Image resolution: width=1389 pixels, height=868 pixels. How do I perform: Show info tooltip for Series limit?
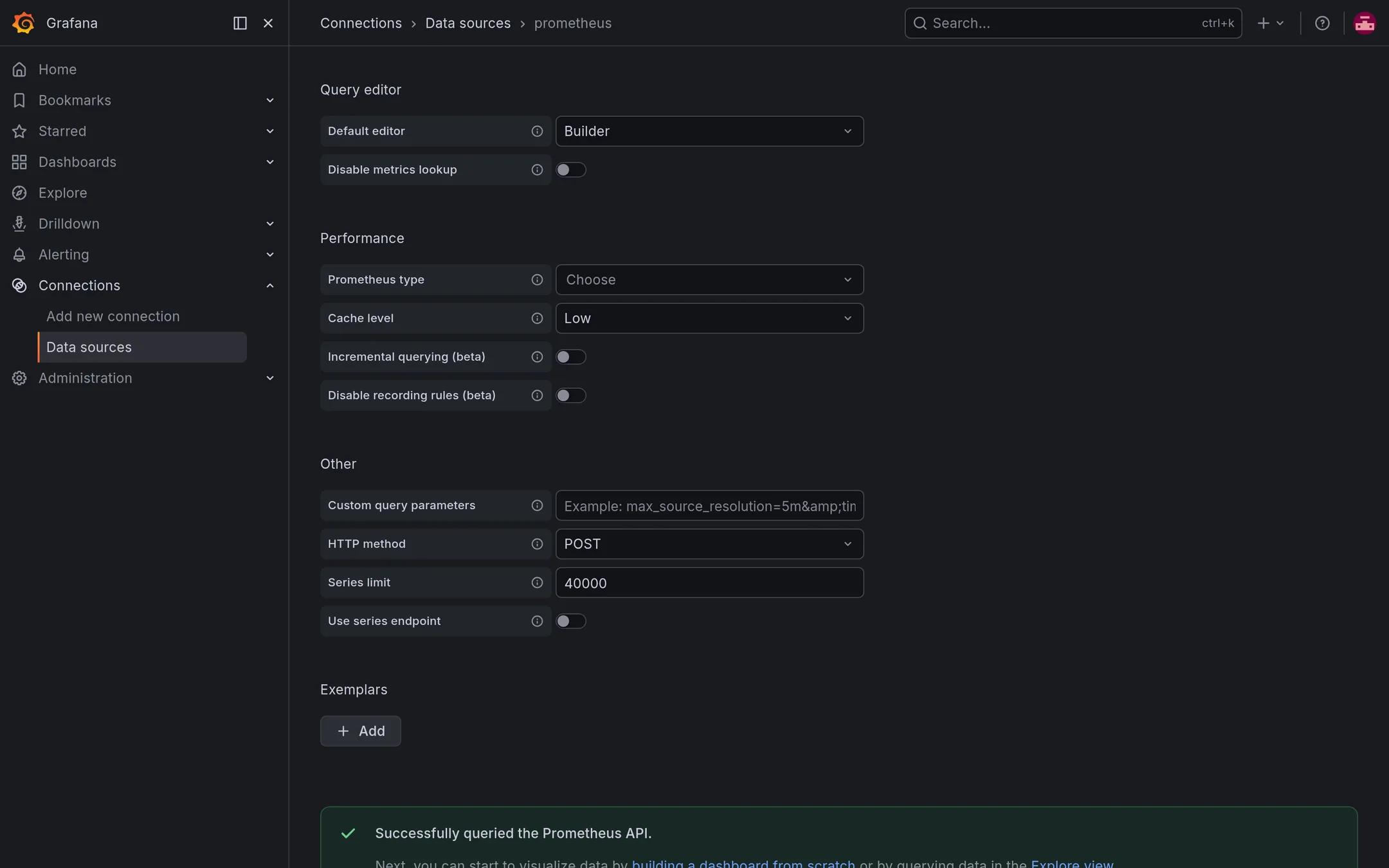click(537, 583)
